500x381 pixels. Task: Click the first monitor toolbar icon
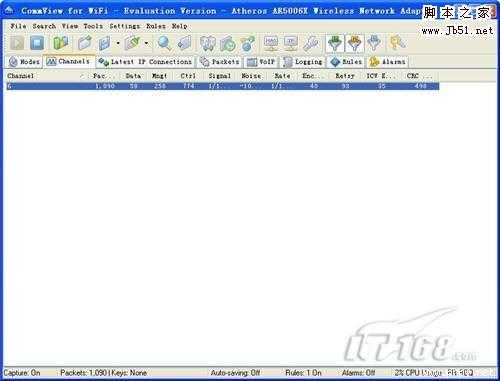tap(271, 43)
